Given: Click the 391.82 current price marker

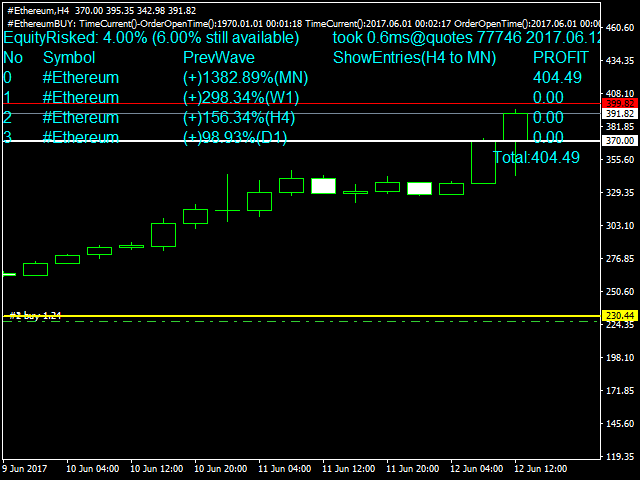Looking at the screenshot, I should pyautogui.click(x=619, y=114).
